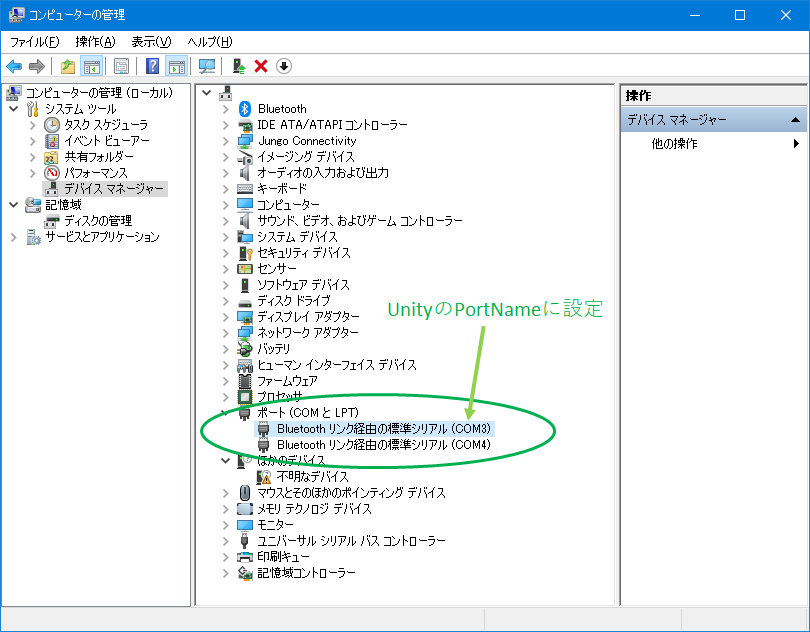Select Bluetooth リンク経由の標準シリアル (COM3)
Screen dimensions: 810x632
tap(384, 428)
